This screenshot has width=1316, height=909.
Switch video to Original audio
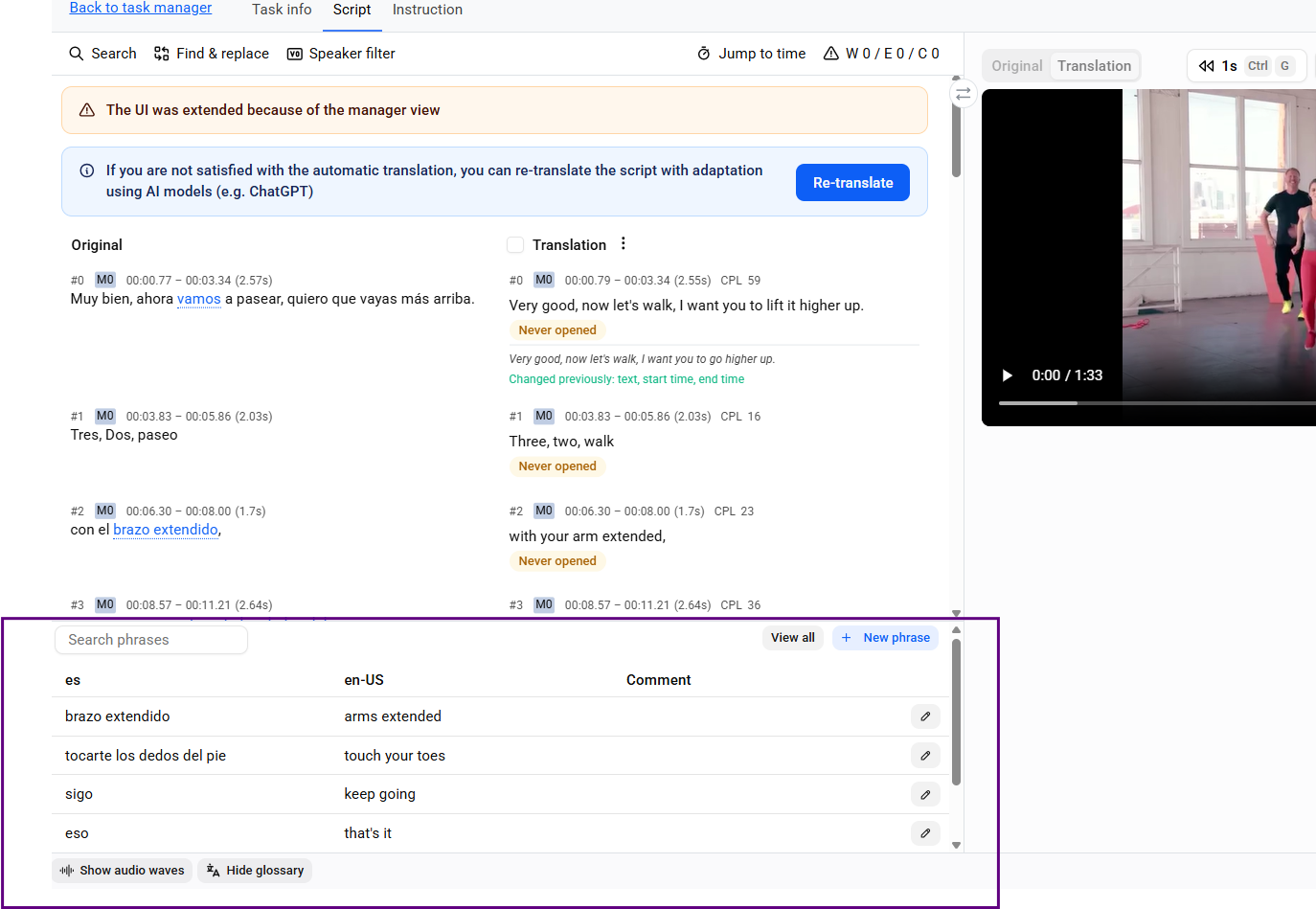[1016, 66]
